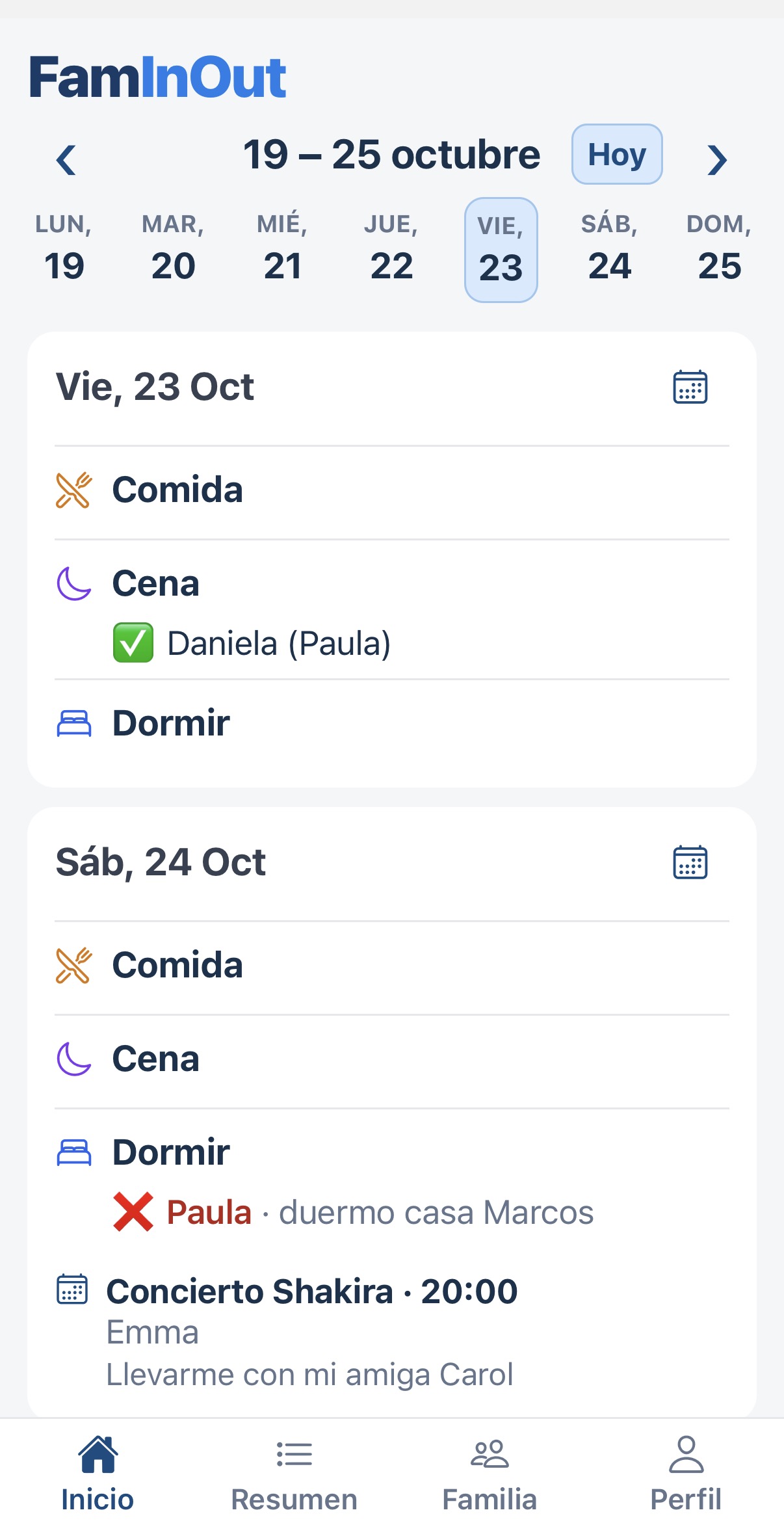Jump to today with Hoy button
The height and width of the screenshot is (1536, 784).
(617, 155)
